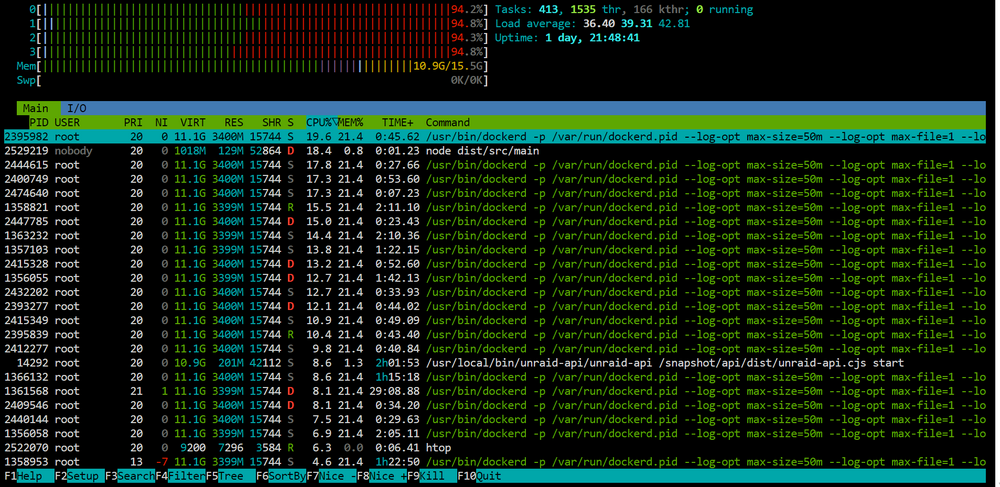Click F7 Nice - button
This screenshot has height=487, width=1000.
pos(332,476)
